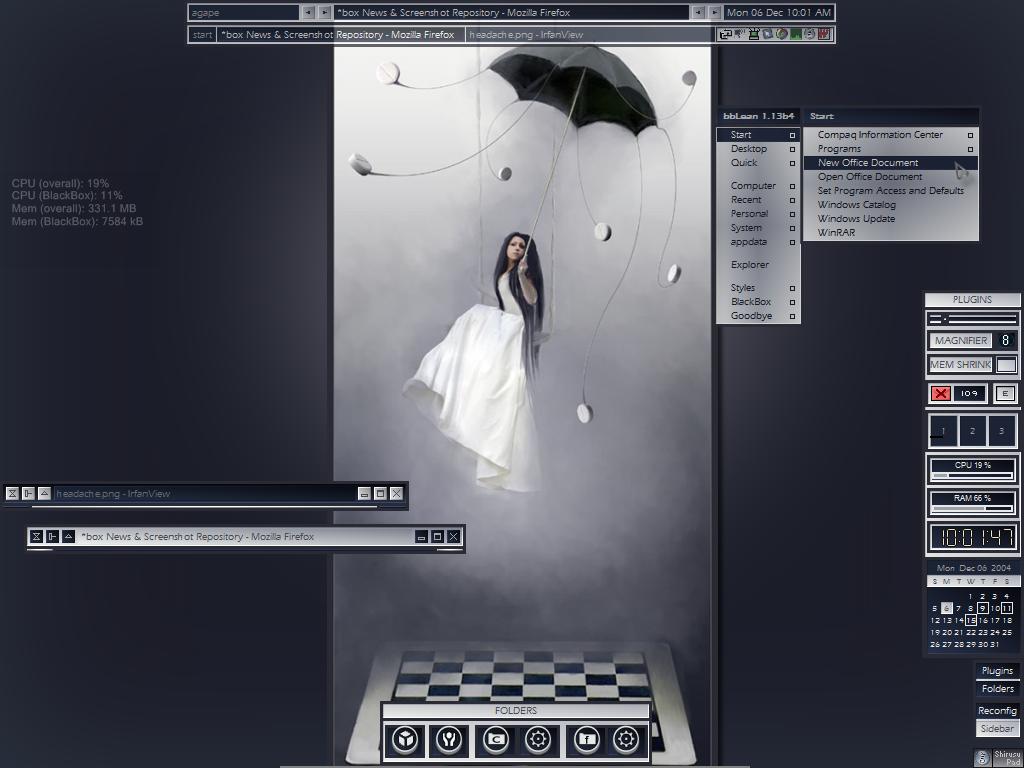Open the raised-hands person icon in Folders bar
The width and height of the screenshot is (1024, 768).
[449, 740]
